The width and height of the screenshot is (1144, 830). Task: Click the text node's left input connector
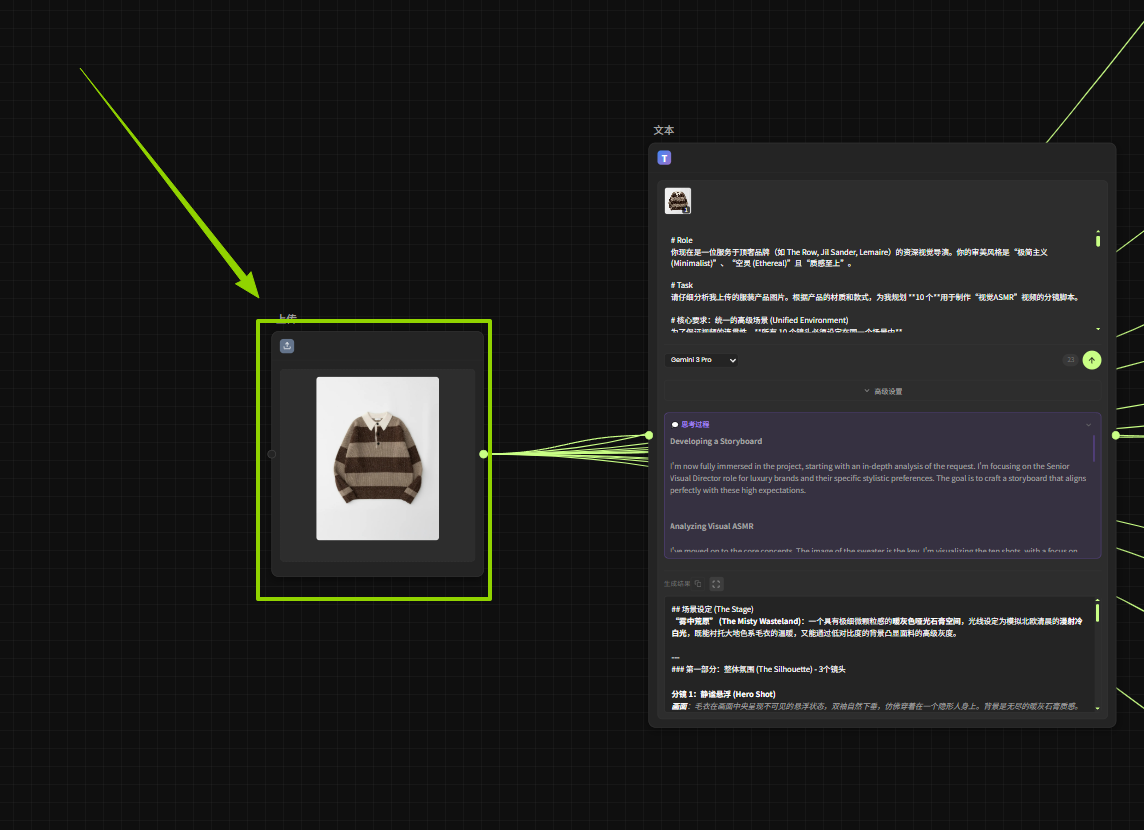649,436
